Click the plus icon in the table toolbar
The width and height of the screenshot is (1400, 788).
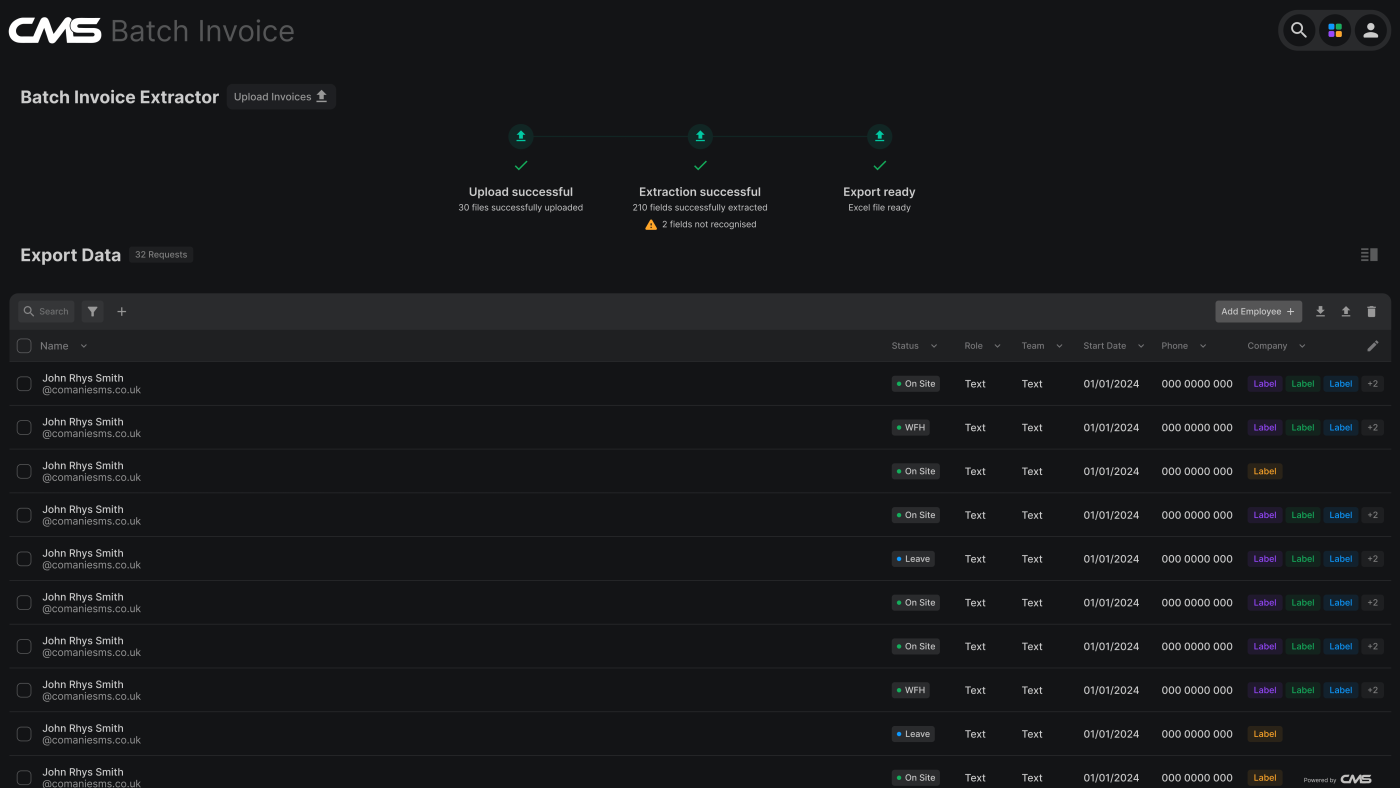(x=121, y=311)
